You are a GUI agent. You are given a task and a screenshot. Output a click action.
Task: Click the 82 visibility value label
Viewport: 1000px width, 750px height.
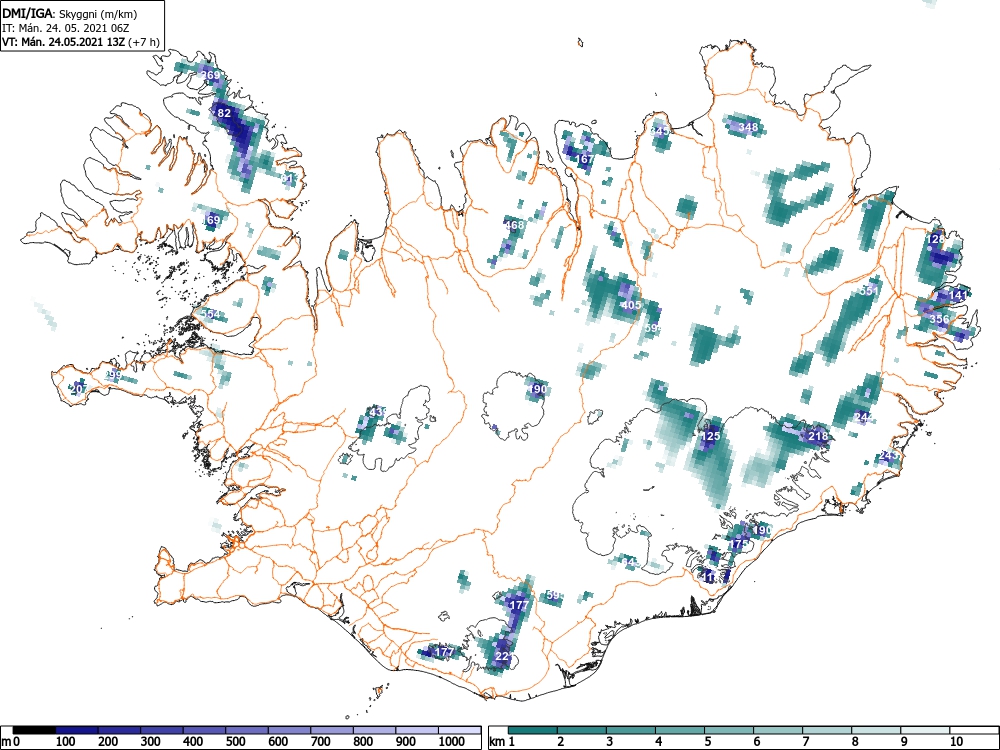coord(224,114)
